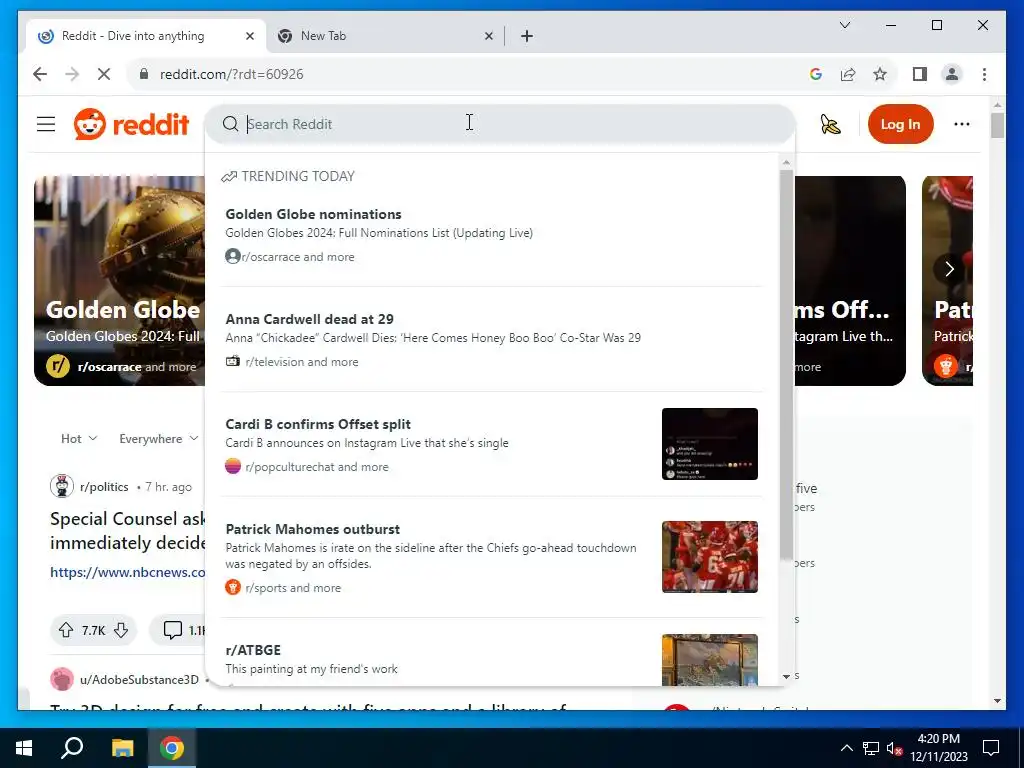Upvote the r/politics post
This screenshot has height=768, width=1024.
(66, 630)
